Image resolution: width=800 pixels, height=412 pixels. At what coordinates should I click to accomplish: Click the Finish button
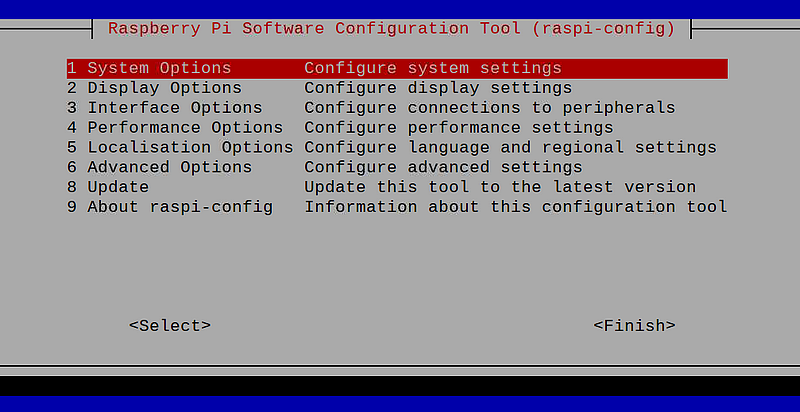635,326
